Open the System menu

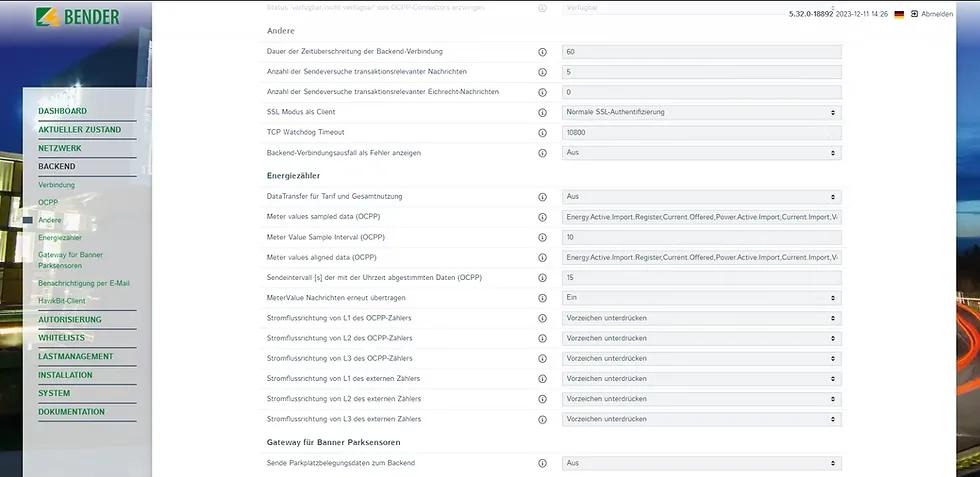click(54, 393)
